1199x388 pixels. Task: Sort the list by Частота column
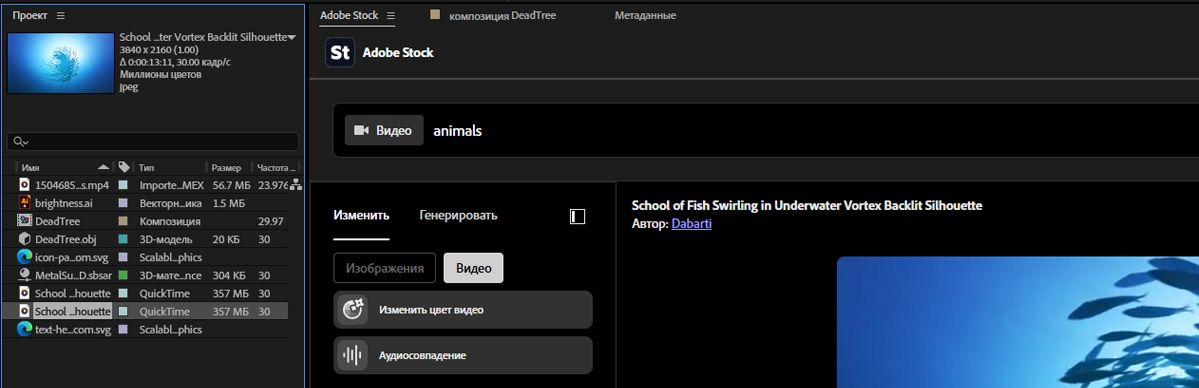[275, 167]
